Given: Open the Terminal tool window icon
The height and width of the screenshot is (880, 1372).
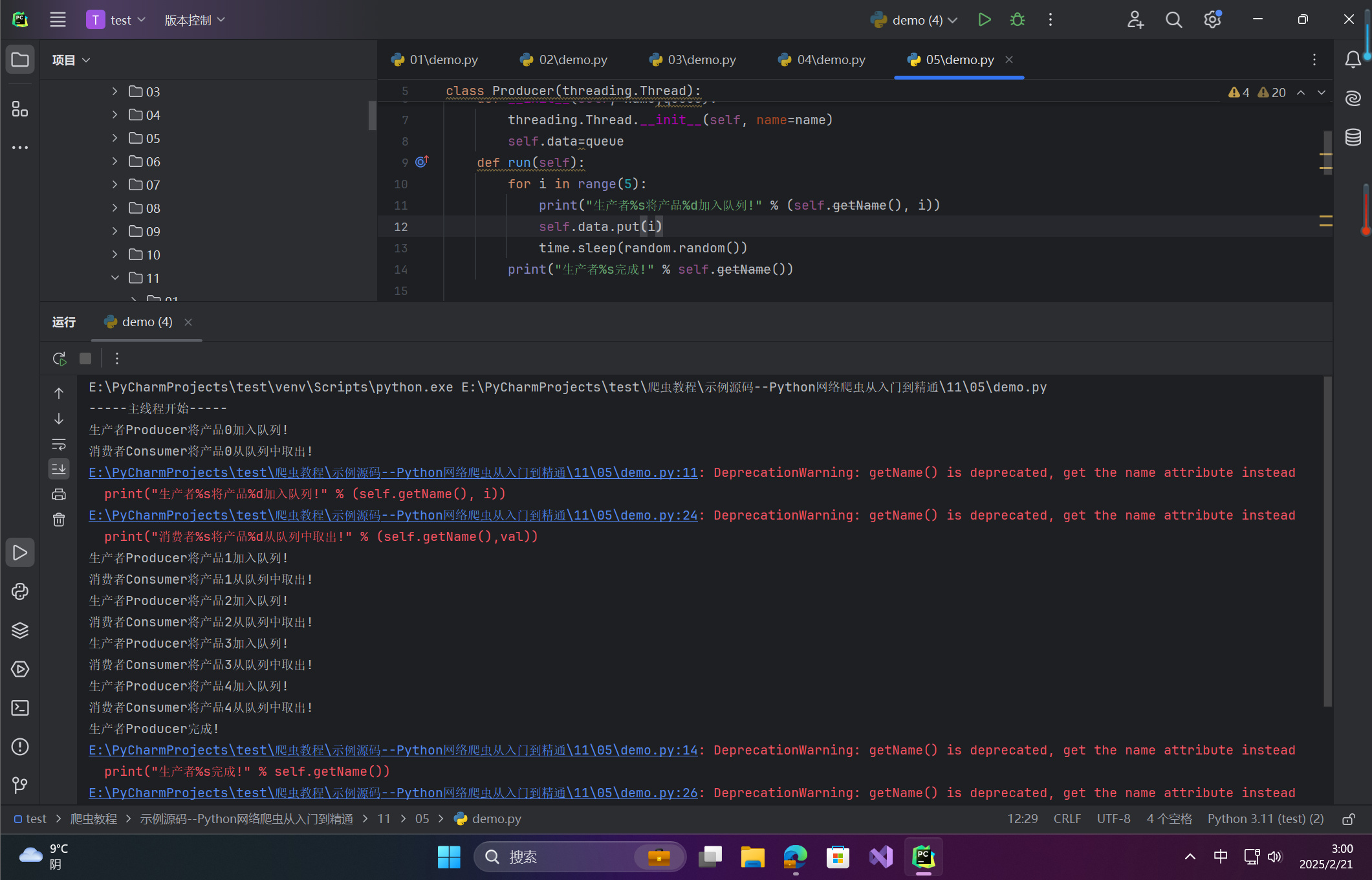Looking at the screenshot, I should click(x=20, y=708).
